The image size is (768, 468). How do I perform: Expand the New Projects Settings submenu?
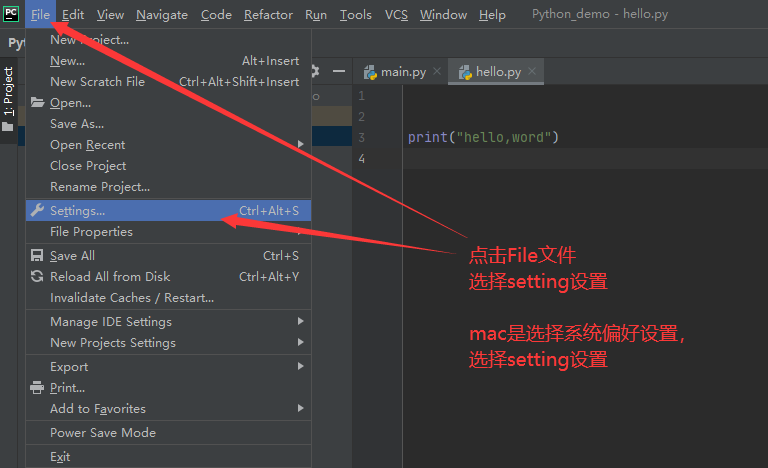pos(301,342)
